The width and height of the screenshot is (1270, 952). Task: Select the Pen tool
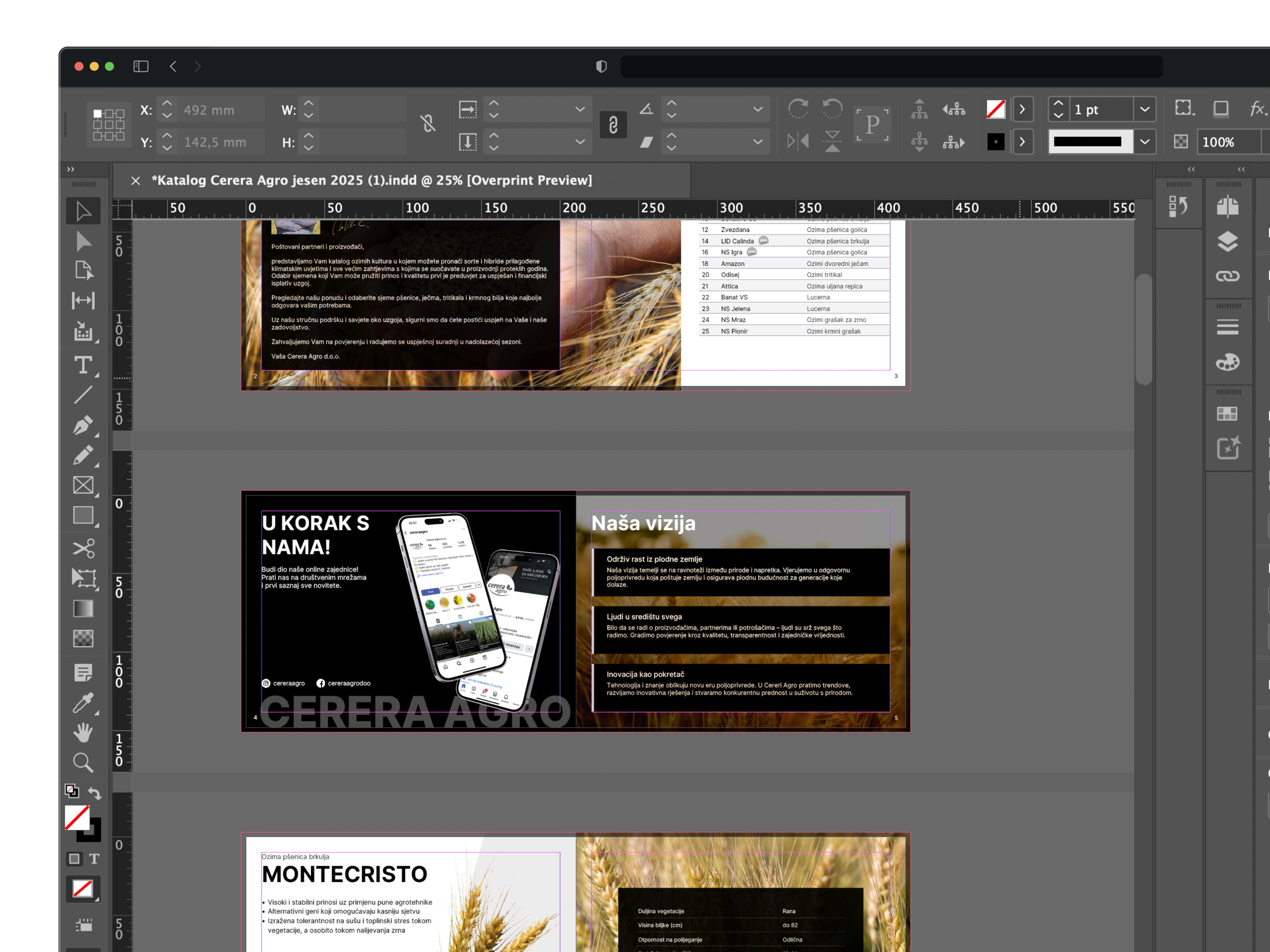(83, 425)
